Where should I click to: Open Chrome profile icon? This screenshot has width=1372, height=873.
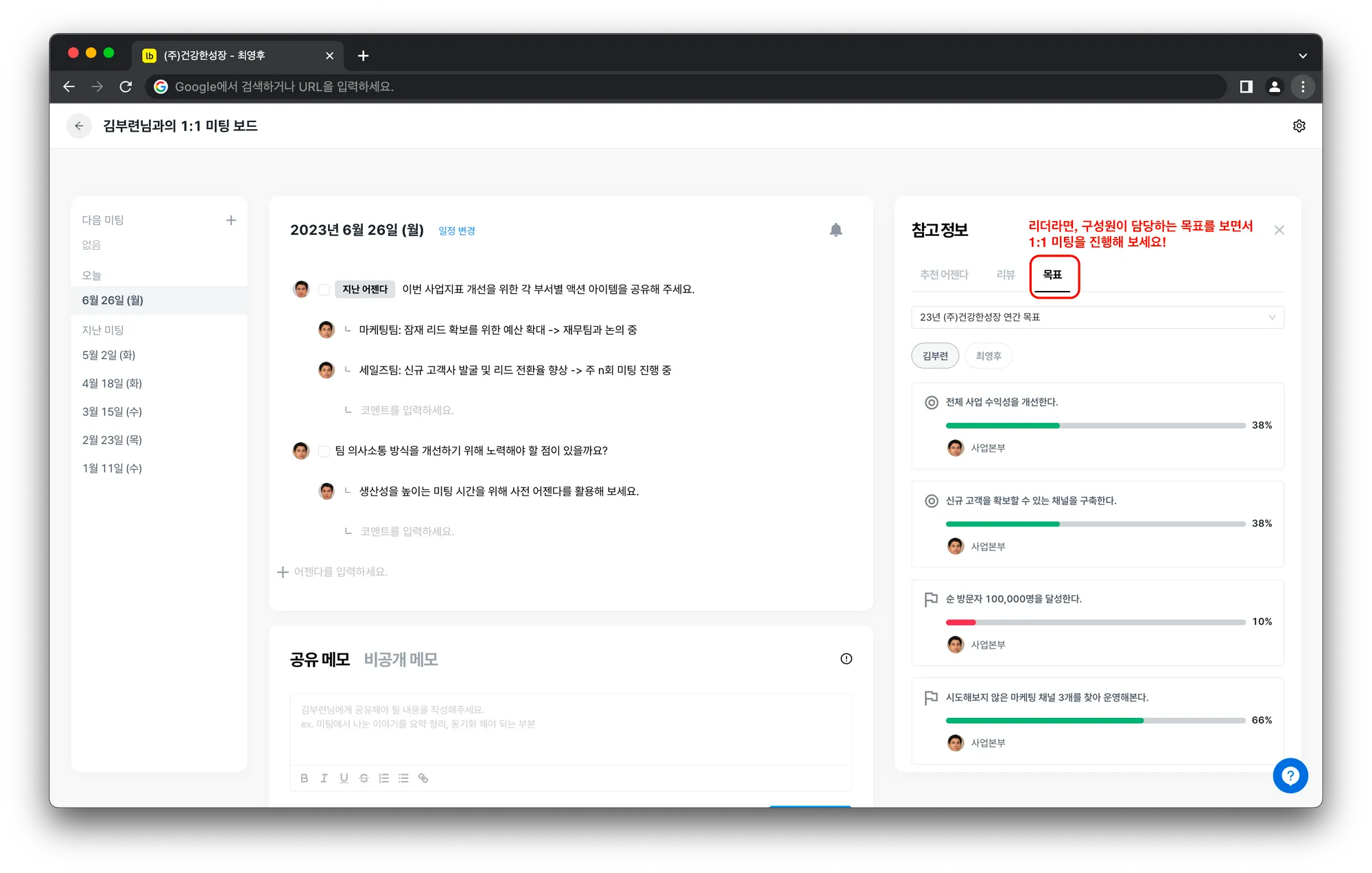(1274, 86)
